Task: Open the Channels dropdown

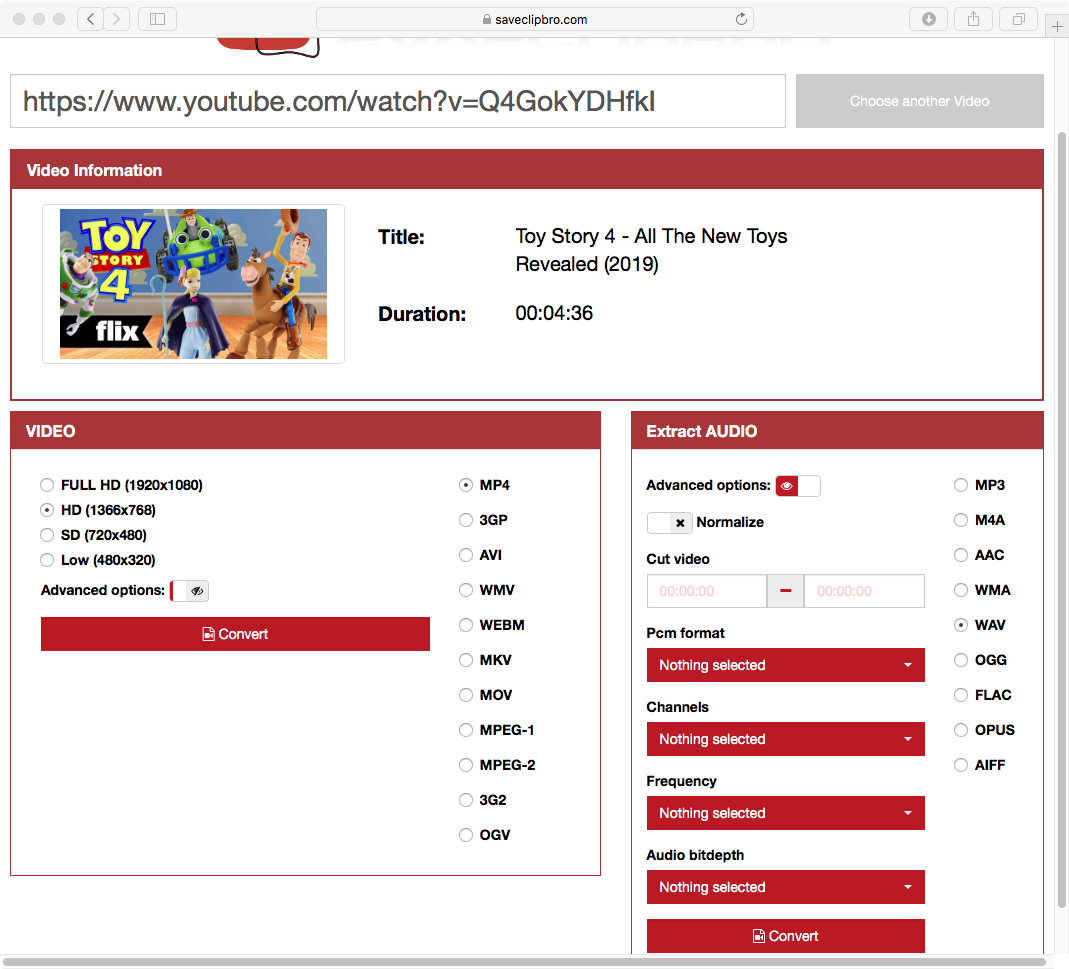Action: (x=785, y=739)
